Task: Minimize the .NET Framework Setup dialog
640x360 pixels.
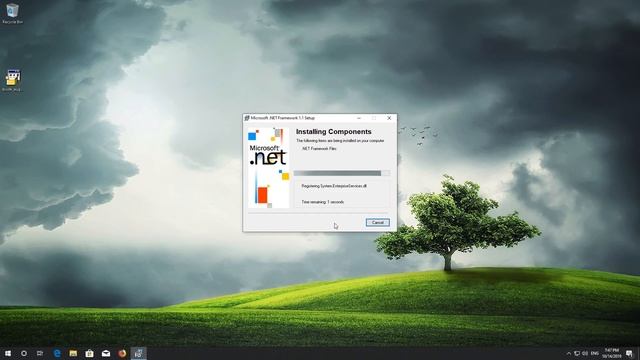Action: (x=359, y=118)
